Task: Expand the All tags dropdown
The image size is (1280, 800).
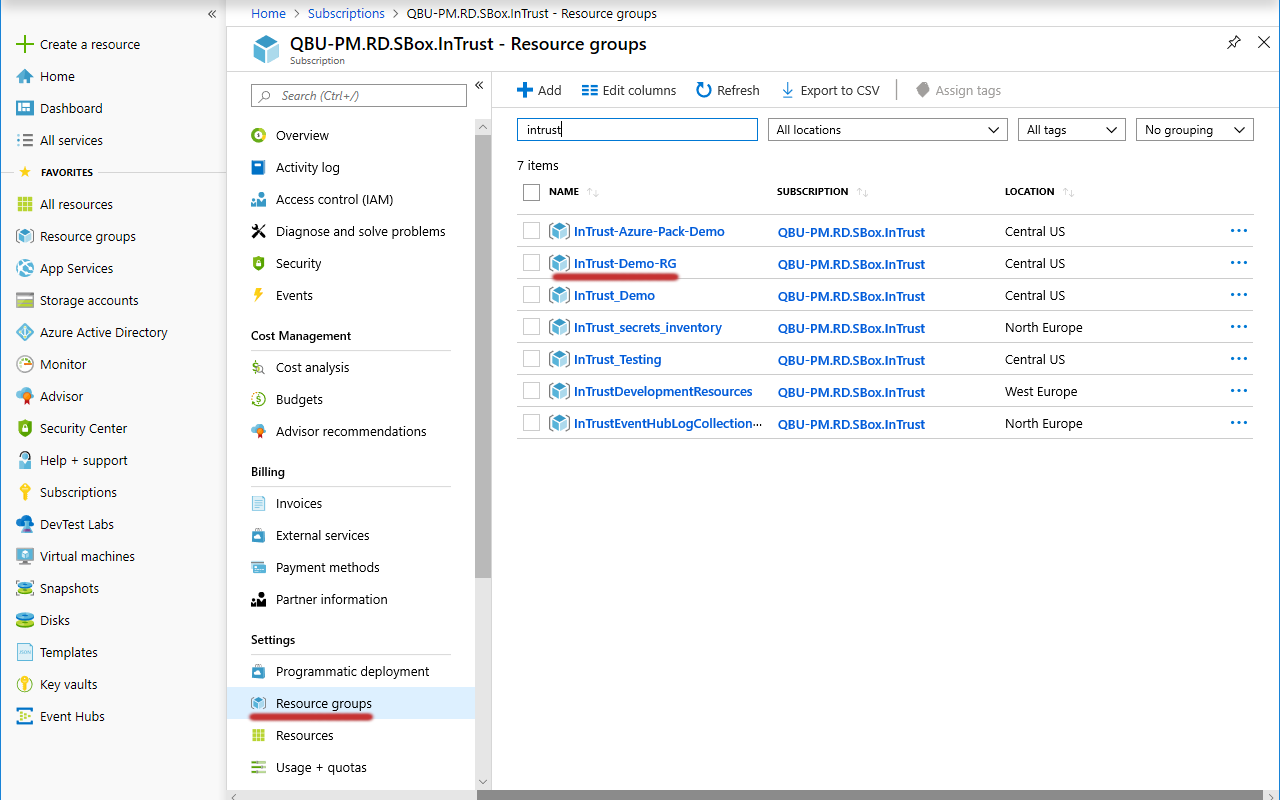Action: pos(1071,130)
